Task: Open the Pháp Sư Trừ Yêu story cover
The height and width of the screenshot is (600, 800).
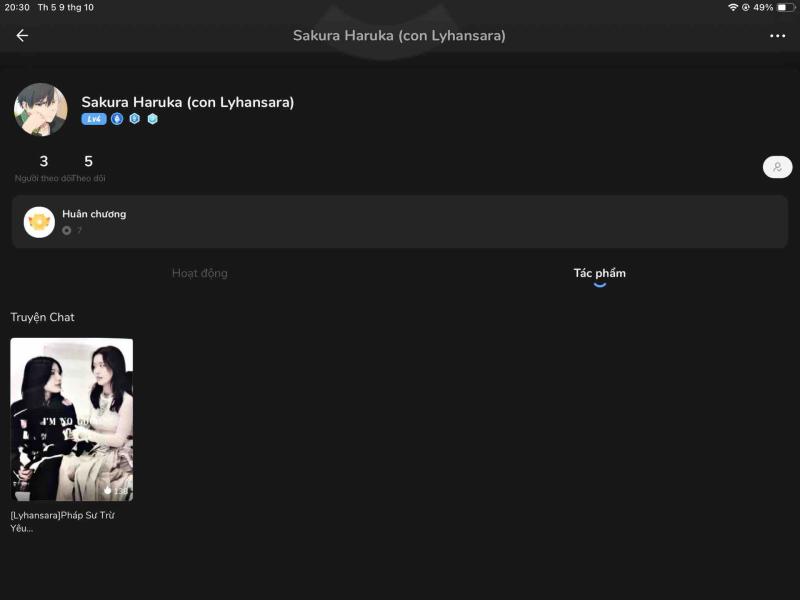Action: [x=71, y=419]
